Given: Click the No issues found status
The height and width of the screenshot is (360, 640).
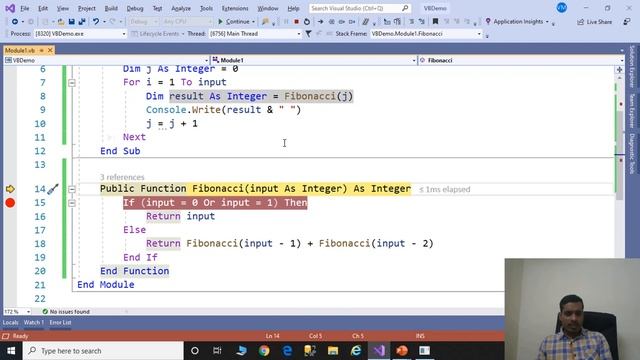Looking at the screenshot, I should coord(66,312).
